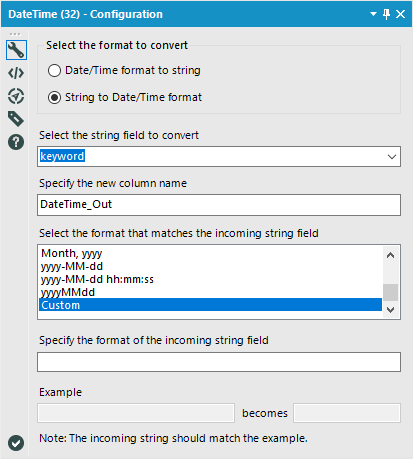Select 'Month, yyyy' format in list
Screen dimensions: 413x459
pyautogui.click(x=210, y=253)
